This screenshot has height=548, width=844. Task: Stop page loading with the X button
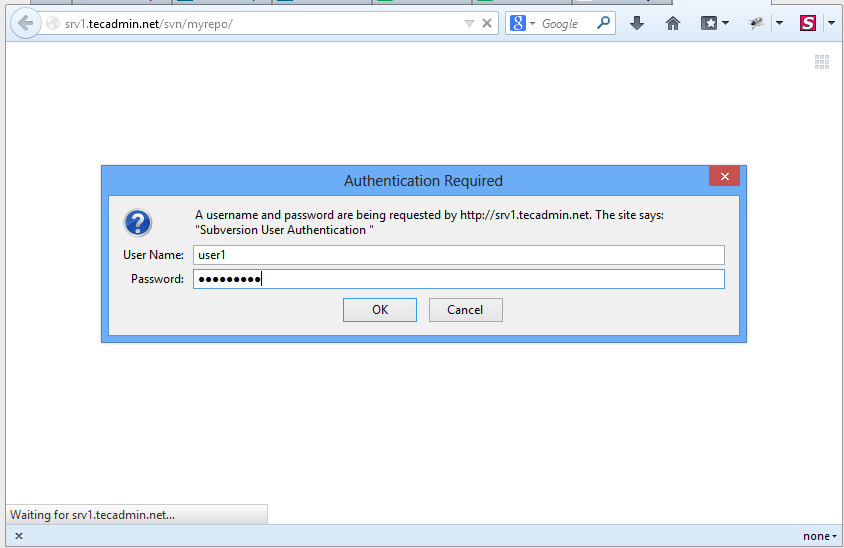(x=487, y=23)
